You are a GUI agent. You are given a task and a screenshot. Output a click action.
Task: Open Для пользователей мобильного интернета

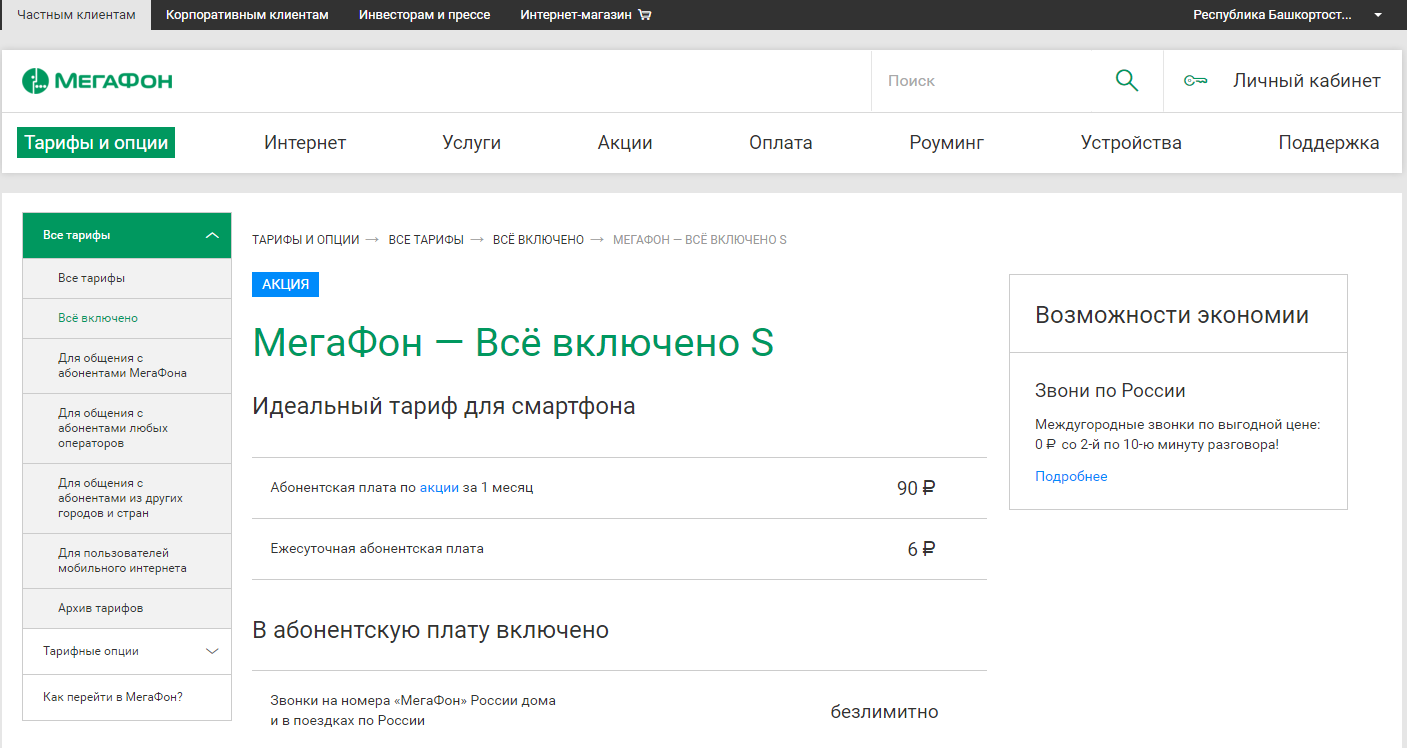click(x=127, y=561)
